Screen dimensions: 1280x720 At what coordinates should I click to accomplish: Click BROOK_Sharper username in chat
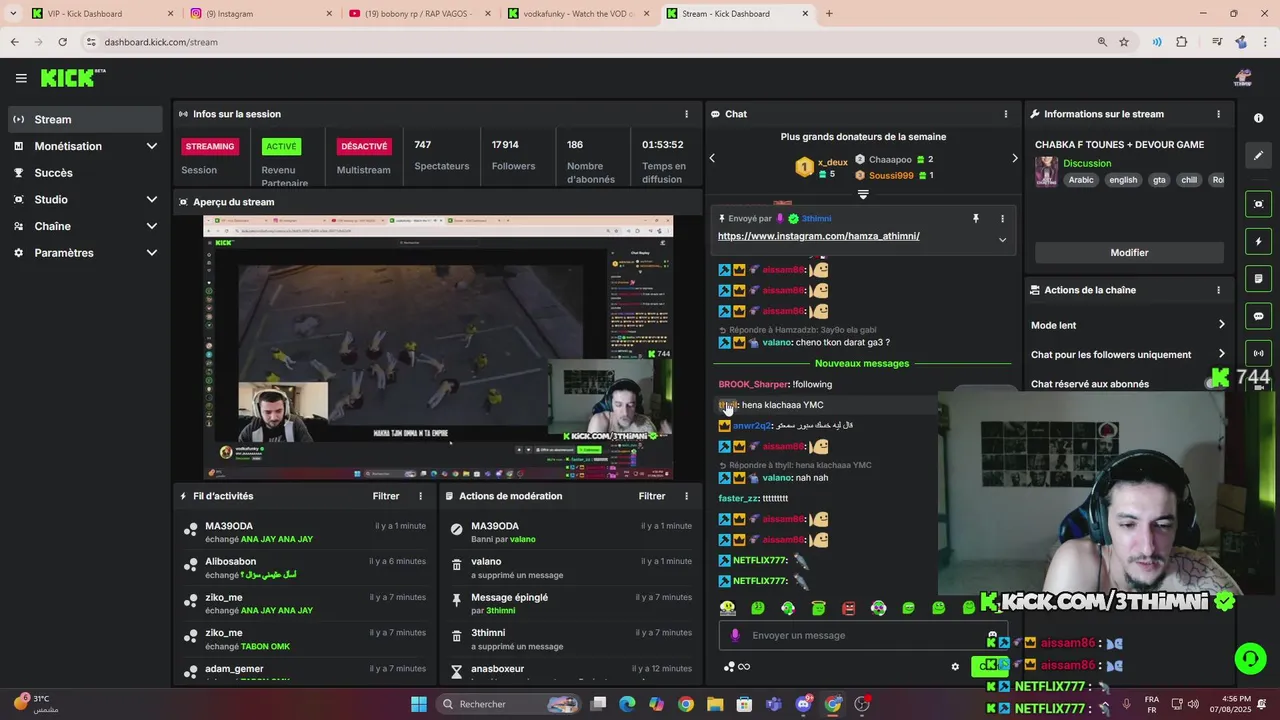coord(753,384)
